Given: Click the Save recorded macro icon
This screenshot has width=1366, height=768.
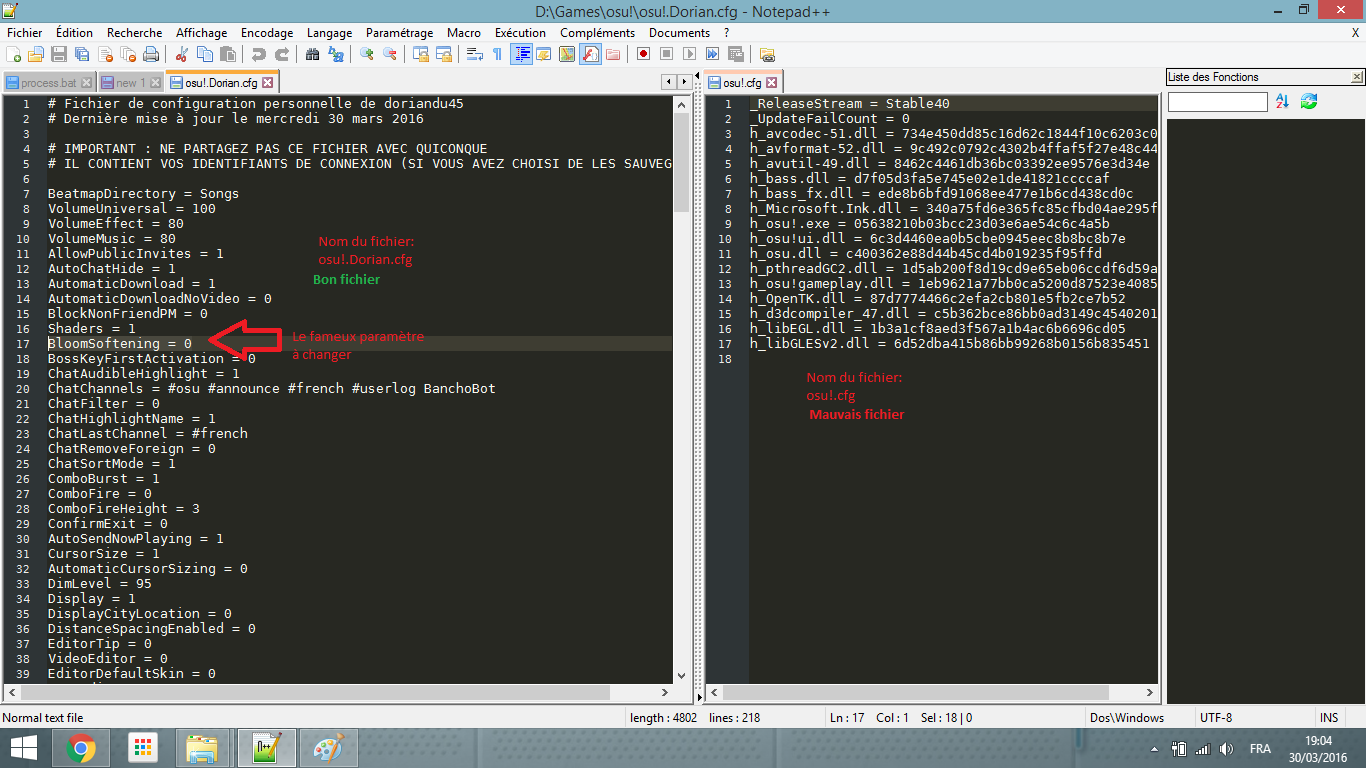Looking at the screenshot, I should [735, 54].
